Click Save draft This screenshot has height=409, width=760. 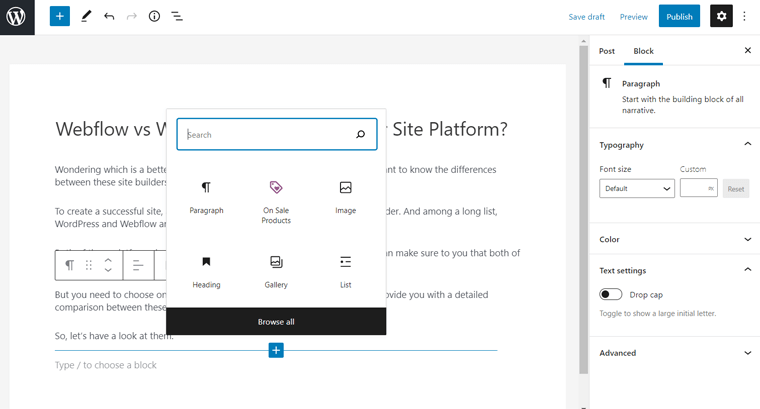(586, 16)
